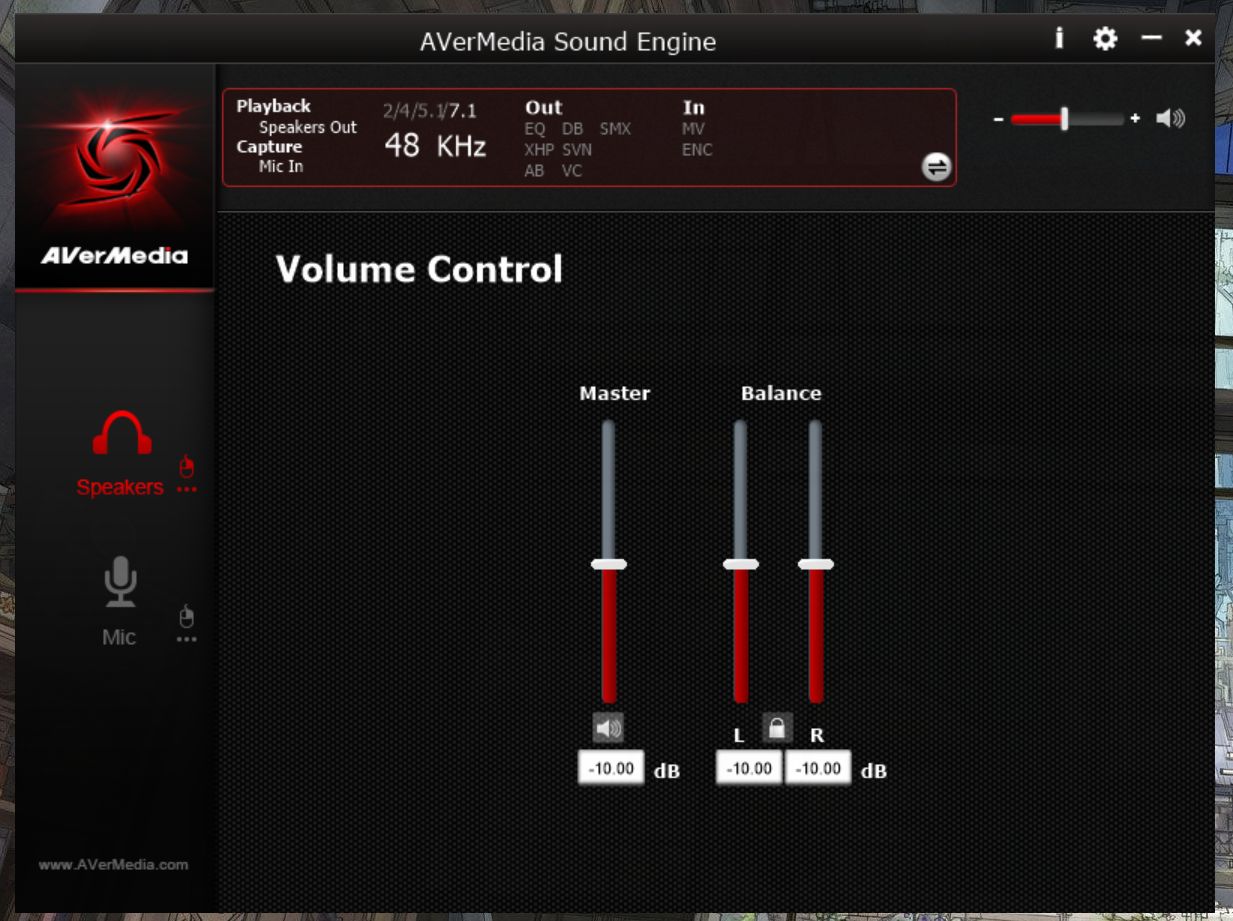Click the Master volume slider handle
The height and width of the screenshot is (921, 1233).
(608, 564)
